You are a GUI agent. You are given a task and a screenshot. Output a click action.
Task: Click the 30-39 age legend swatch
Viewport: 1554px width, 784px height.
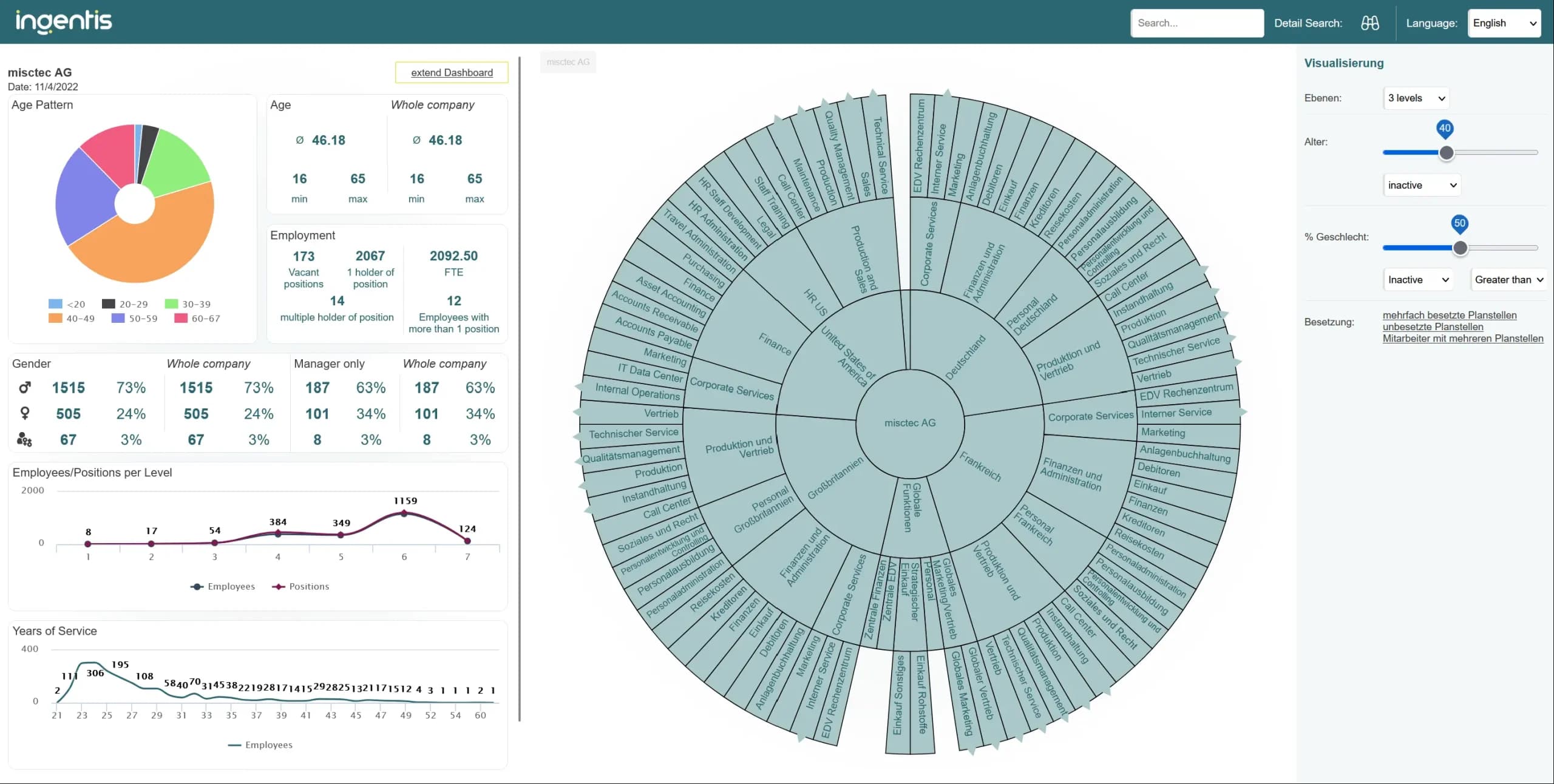click(x=171, y=303)
